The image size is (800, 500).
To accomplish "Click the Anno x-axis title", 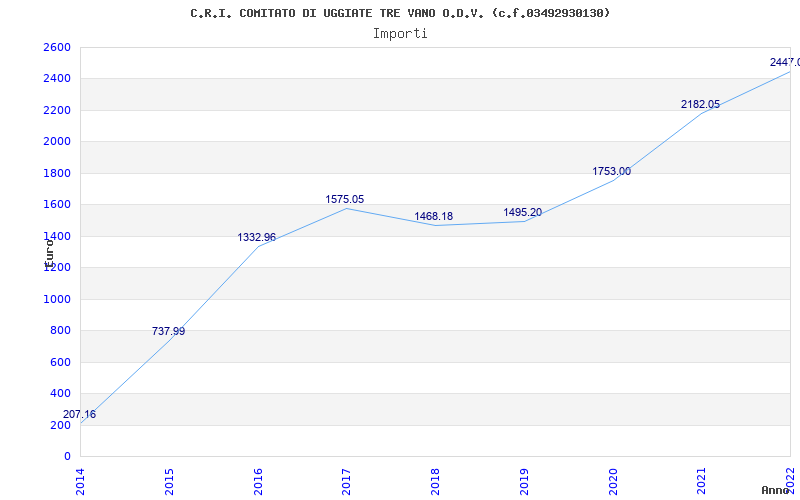I will [775, 490].
